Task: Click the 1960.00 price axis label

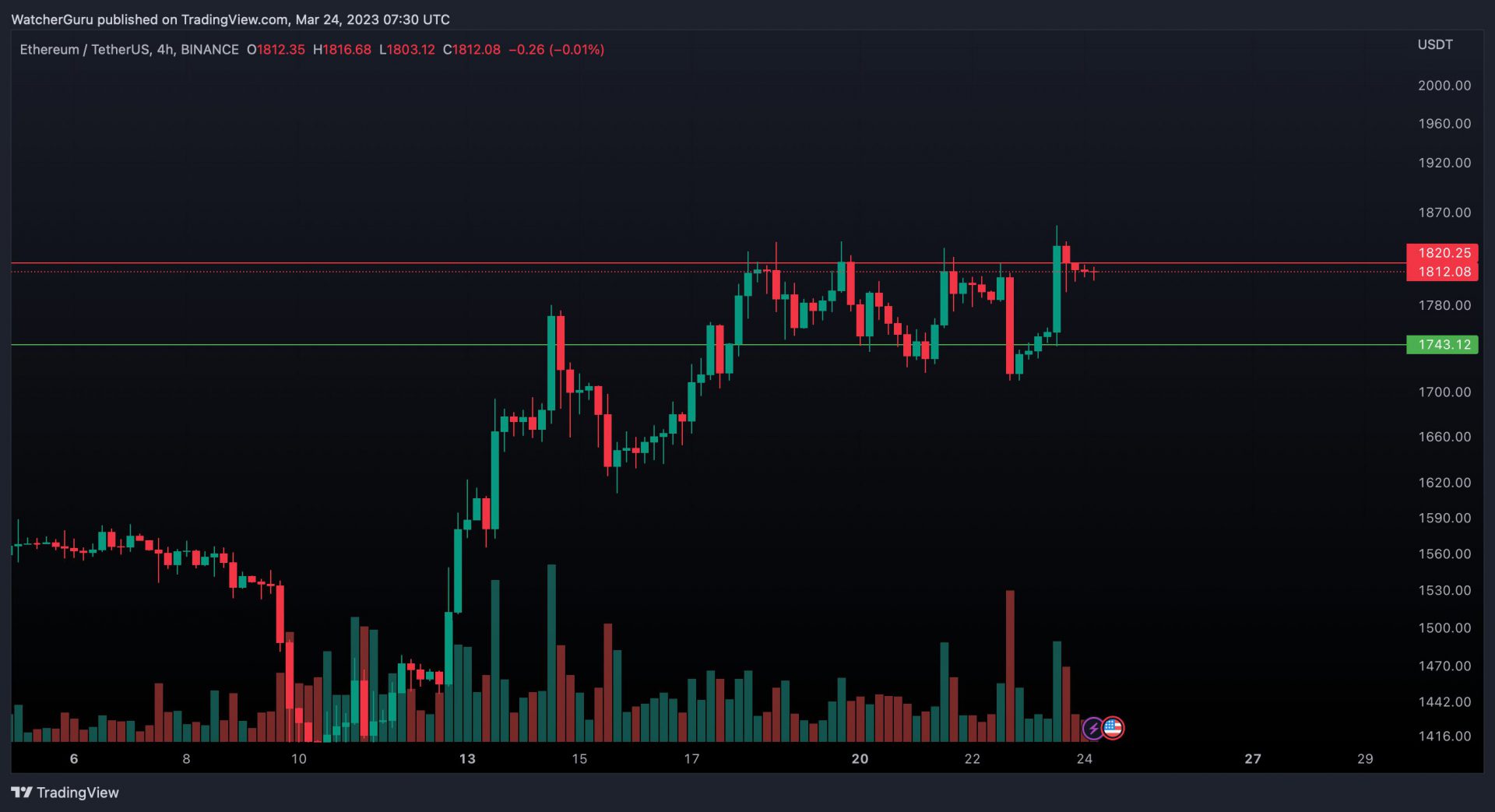Action: click(x=1444, y=124)
